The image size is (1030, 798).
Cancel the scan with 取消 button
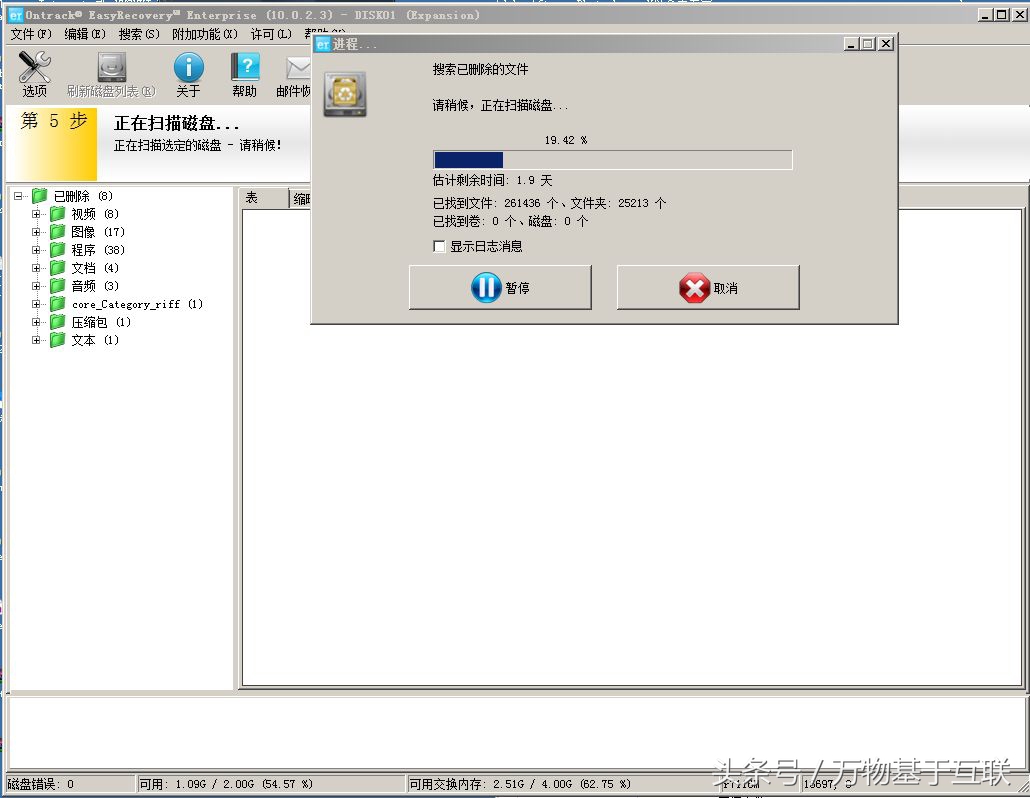click(708, 288)
